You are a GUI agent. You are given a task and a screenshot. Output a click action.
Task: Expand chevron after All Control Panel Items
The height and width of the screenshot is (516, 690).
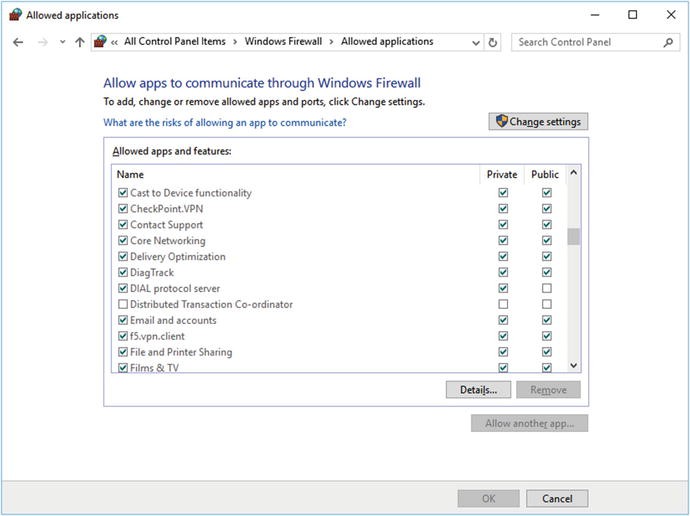tap(235, 42)
